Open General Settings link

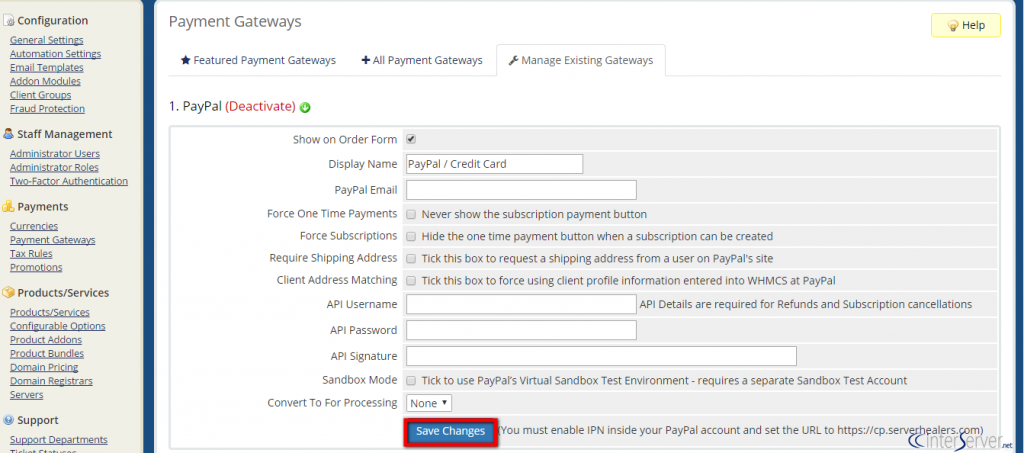point(46,40)
